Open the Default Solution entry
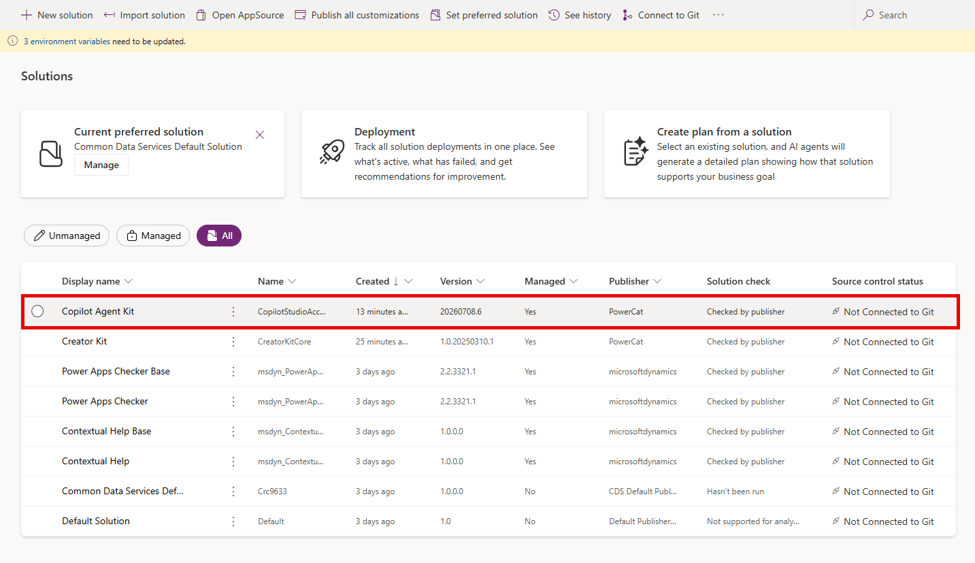The width and height of the screenshot is (975, 563). [96, 521]
